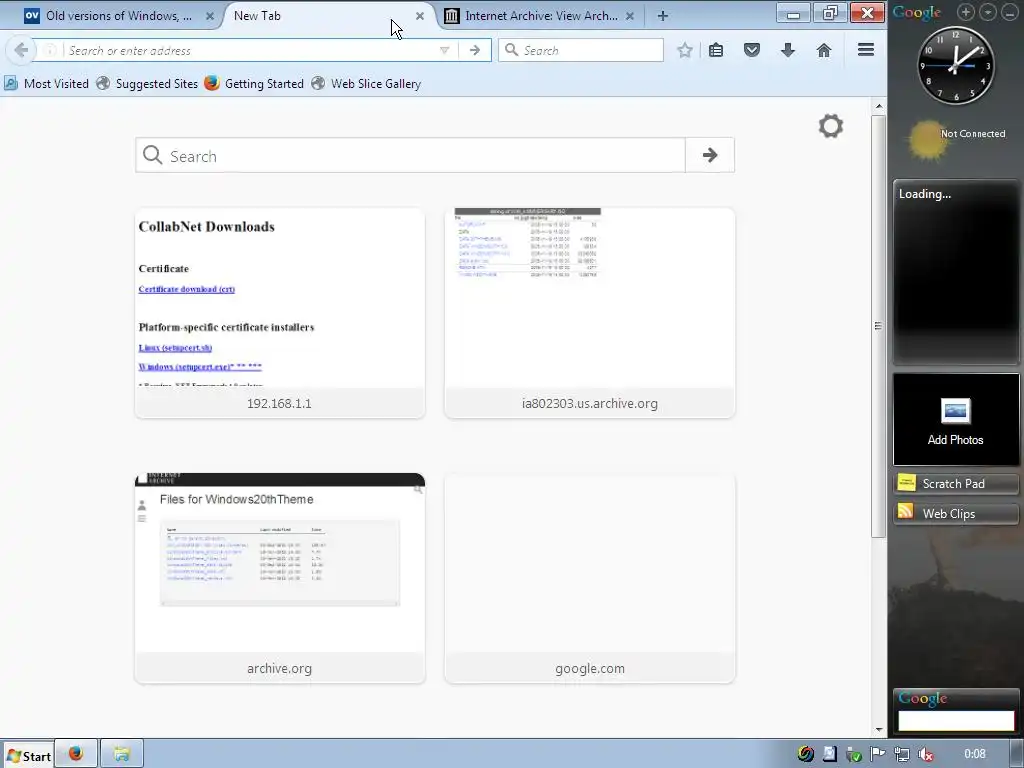Click the back navigation arrow
The width and height of the screenshot is (1024, 768).
click(21, 50)
